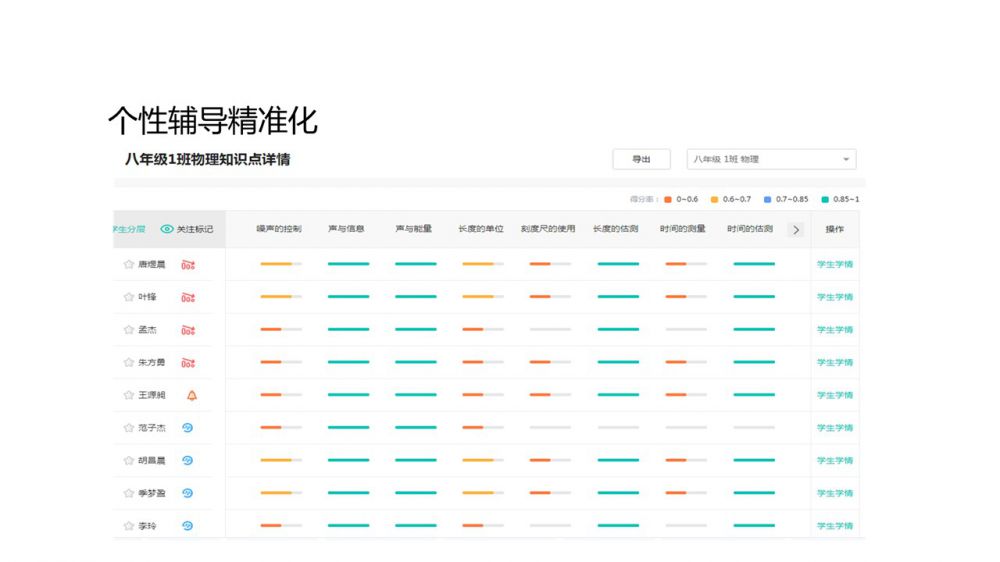Click the star icon beside 叶锋
The image size is (1000, 562).
(x=128, y=297)
